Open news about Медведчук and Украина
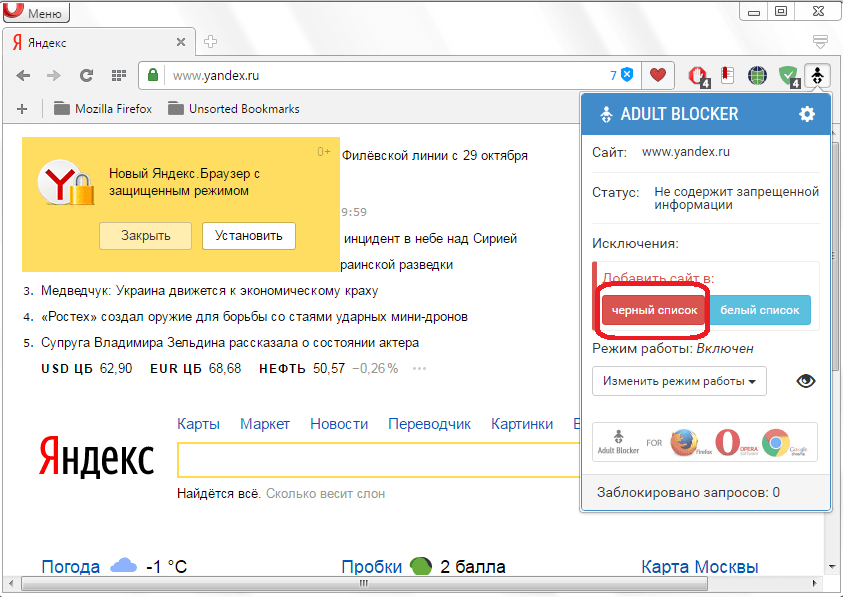This screenshot has width=843, height=597. [210, 291]
